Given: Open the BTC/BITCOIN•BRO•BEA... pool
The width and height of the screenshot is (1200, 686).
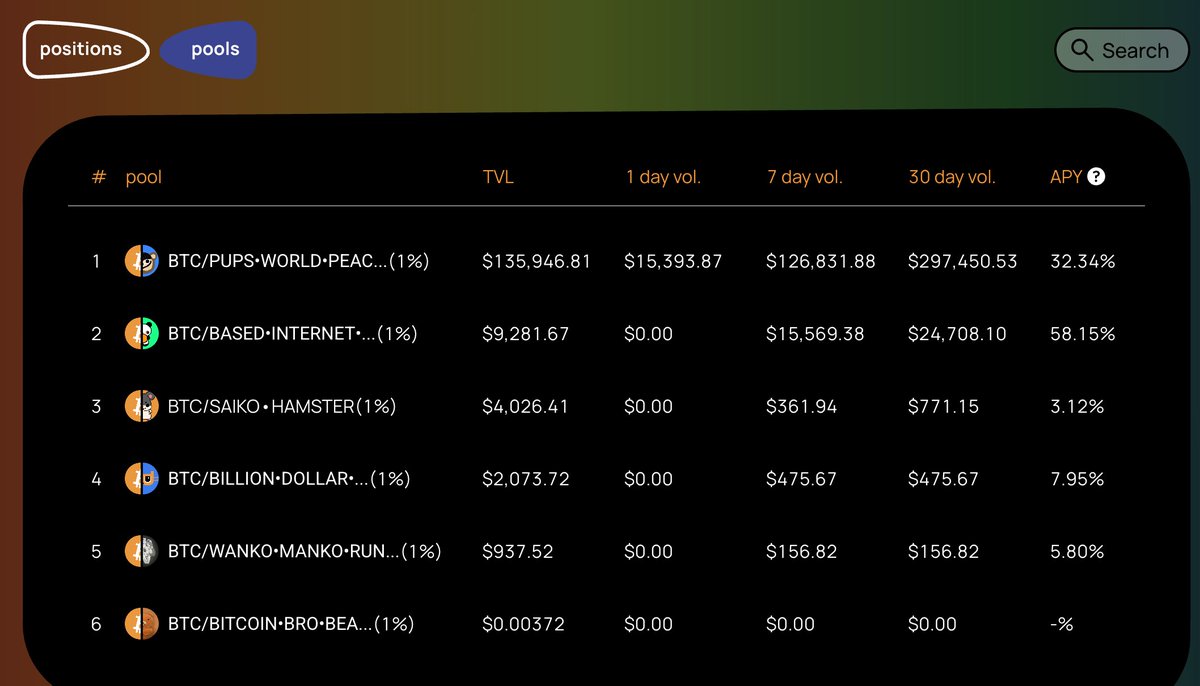Looking at the screenshot, I should [291, 624].
